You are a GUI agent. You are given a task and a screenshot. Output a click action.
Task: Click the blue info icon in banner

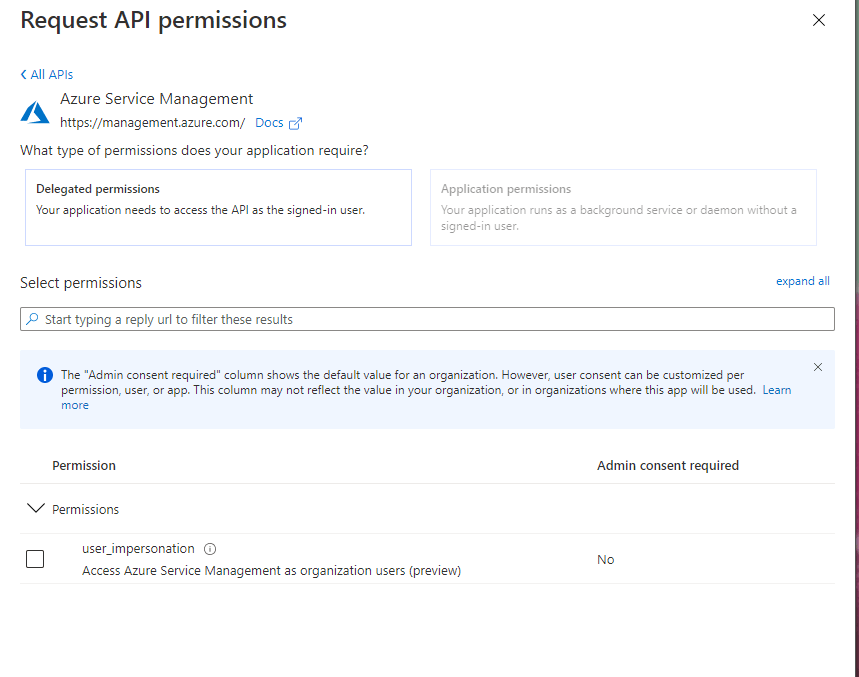(x=45, y=375)
